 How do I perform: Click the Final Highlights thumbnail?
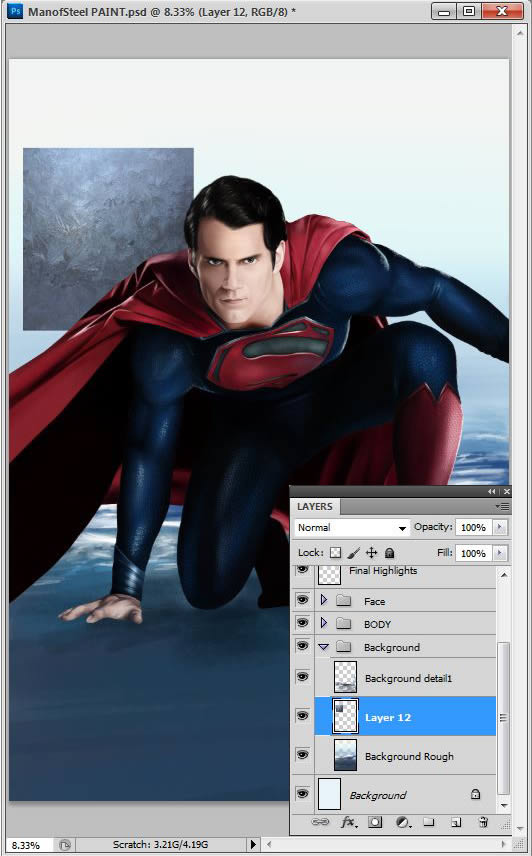(x=329, y=575)
